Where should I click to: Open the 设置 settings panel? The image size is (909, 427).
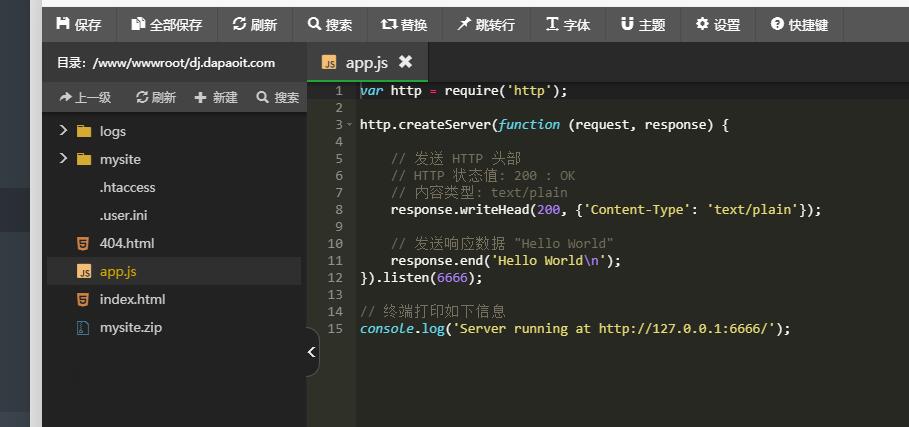click(718, 25)
